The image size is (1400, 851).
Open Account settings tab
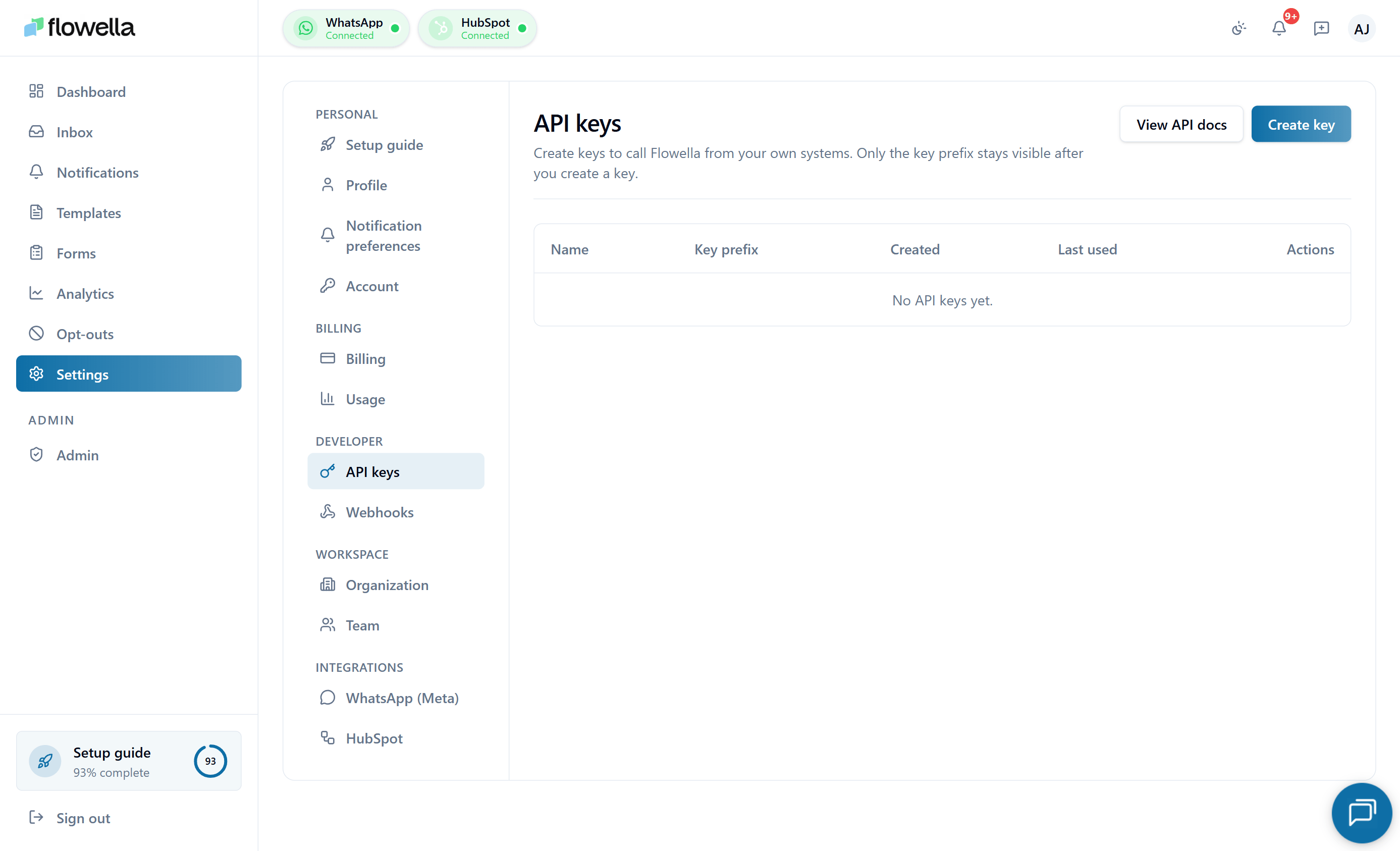pyautogui.click(x=396, y=286)
